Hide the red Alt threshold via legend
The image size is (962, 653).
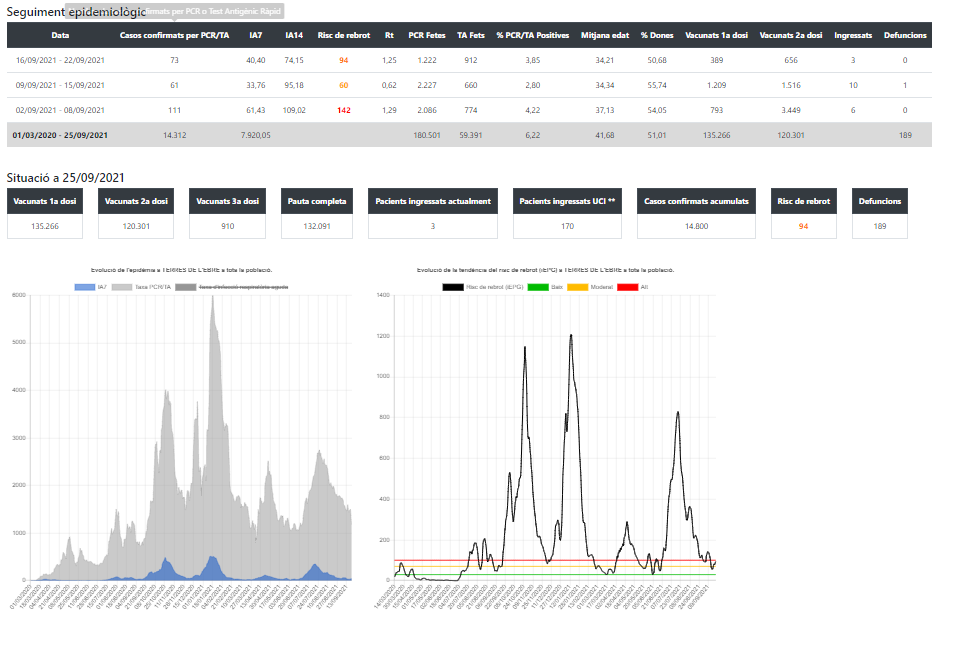[x=633, y=287]
